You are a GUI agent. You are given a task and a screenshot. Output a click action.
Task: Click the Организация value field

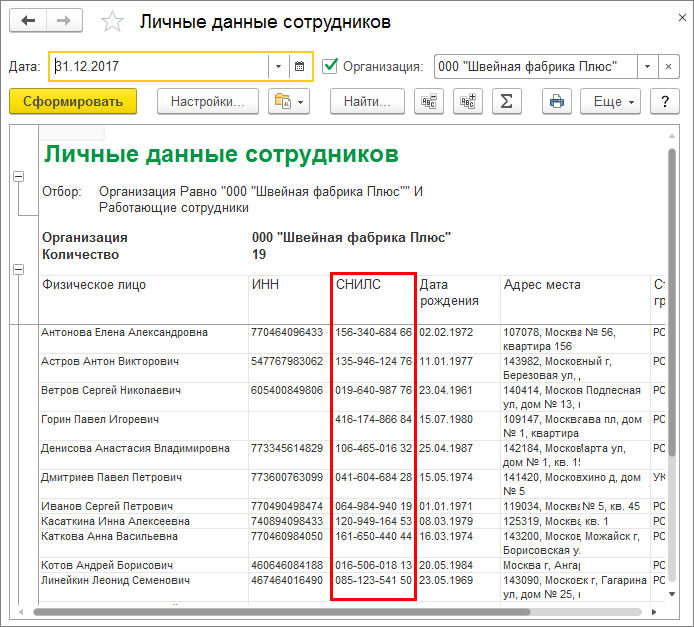536,66
